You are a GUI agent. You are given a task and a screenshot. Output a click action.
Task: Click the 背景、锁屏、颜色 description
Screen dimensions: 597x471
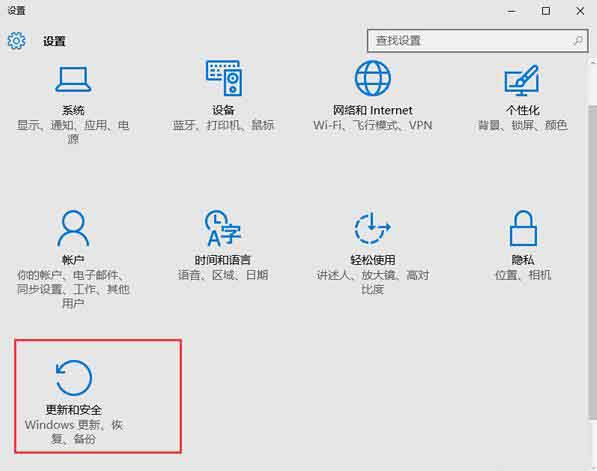(x=523, y=125)
